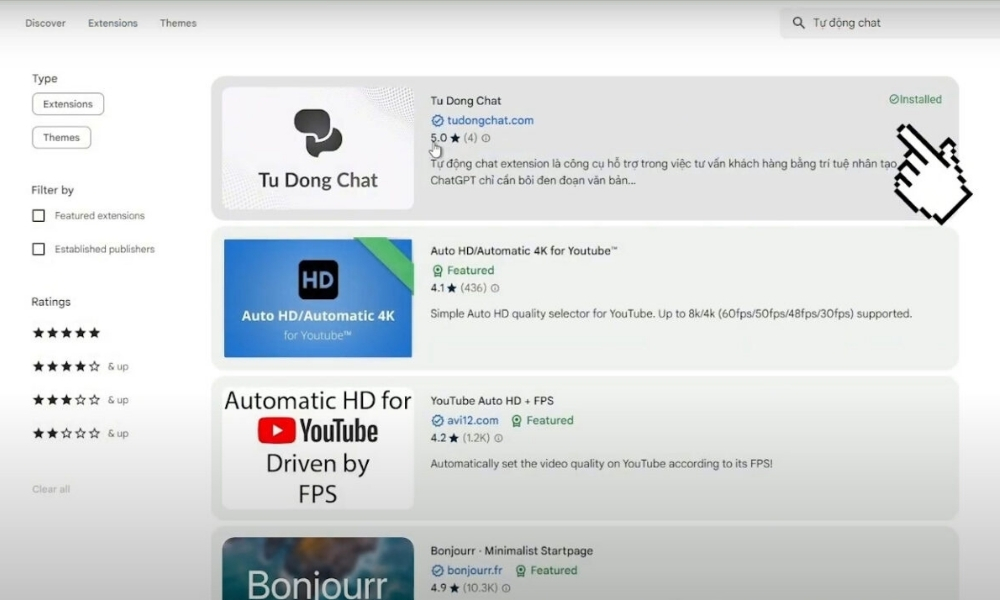
Task: Click the search magnifier icon
Action: [x=798, y=23]
